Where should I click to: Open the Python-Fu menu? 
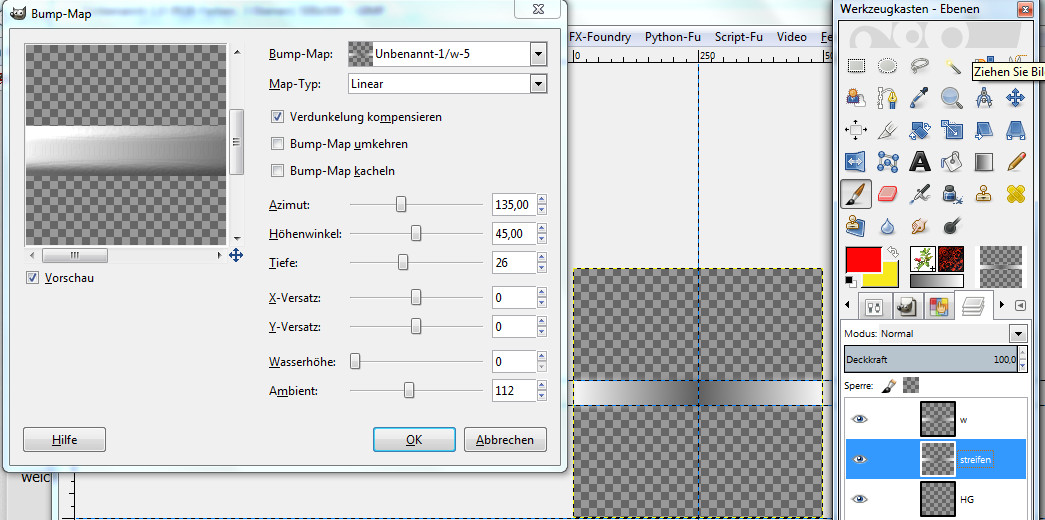[672, 37]
